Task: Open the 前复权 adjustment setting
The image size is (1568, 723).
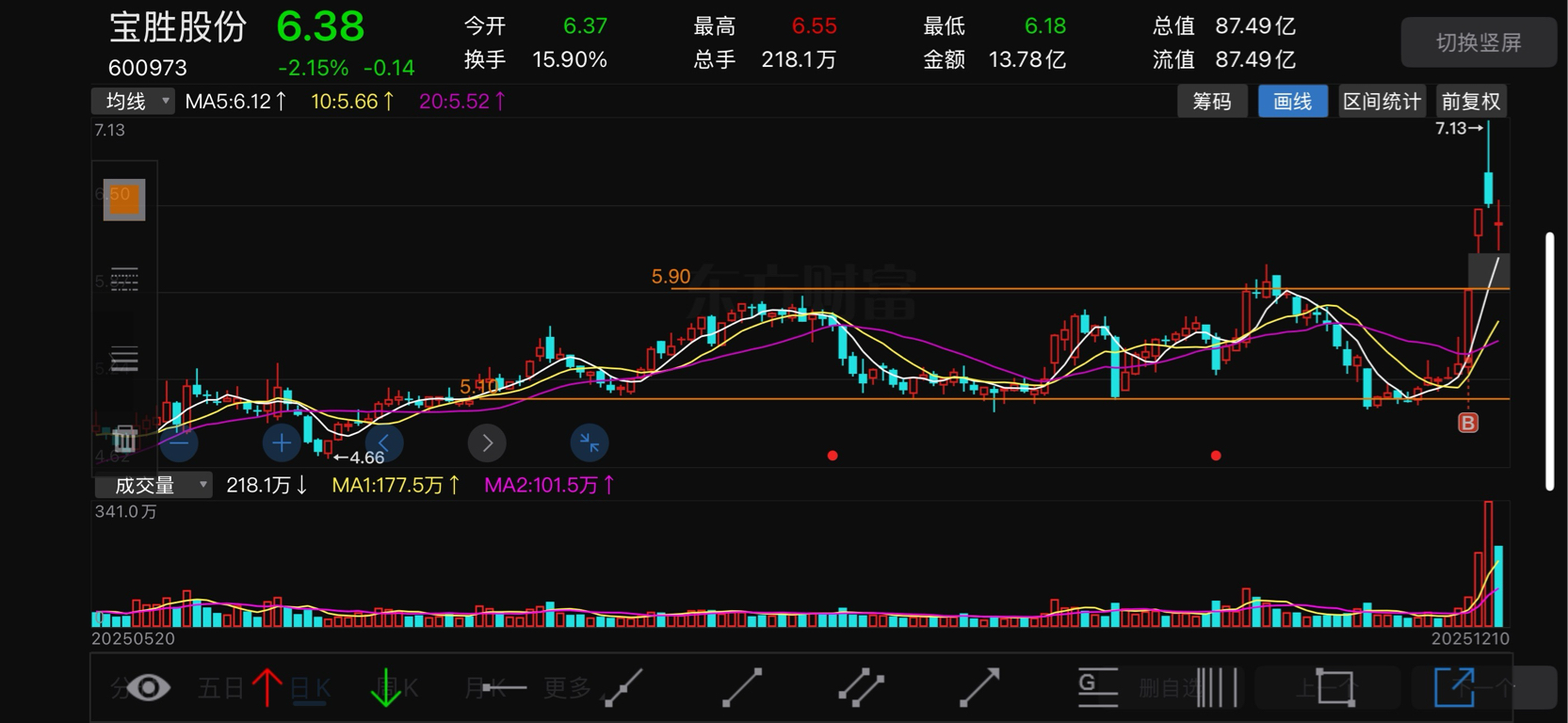Action: coord(1470,102)
